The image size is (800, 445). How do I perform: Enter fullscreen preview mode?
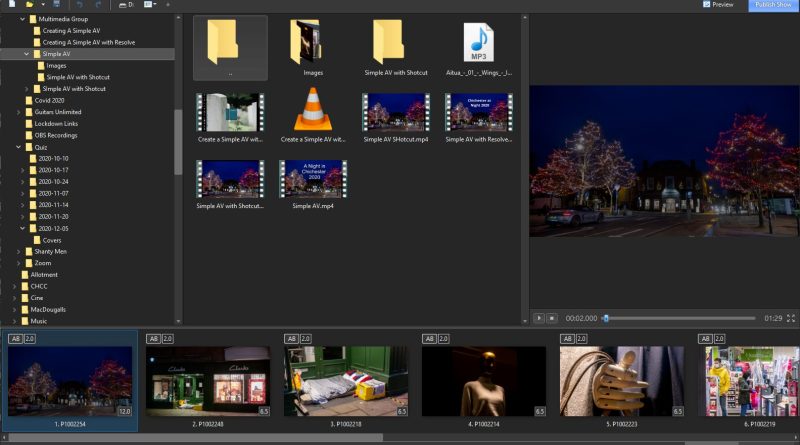(x=791, y=318)
